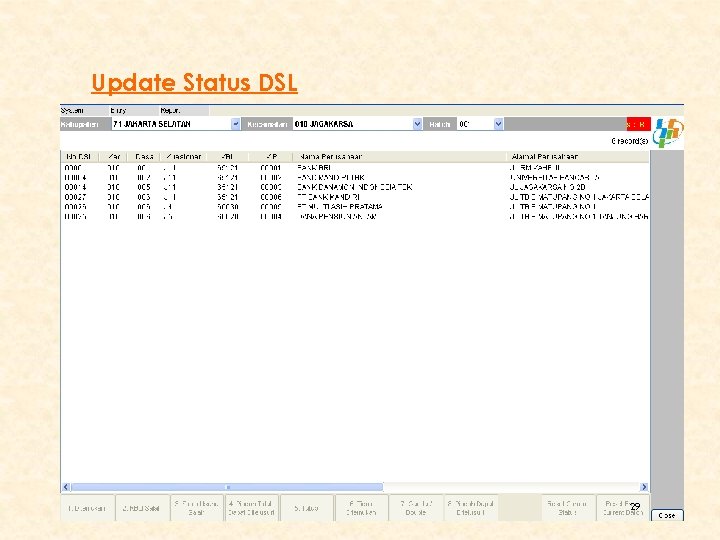Screen dimensions: 720x540
Task: Sort by Nama Perusahaan column header
Action: 399,157
